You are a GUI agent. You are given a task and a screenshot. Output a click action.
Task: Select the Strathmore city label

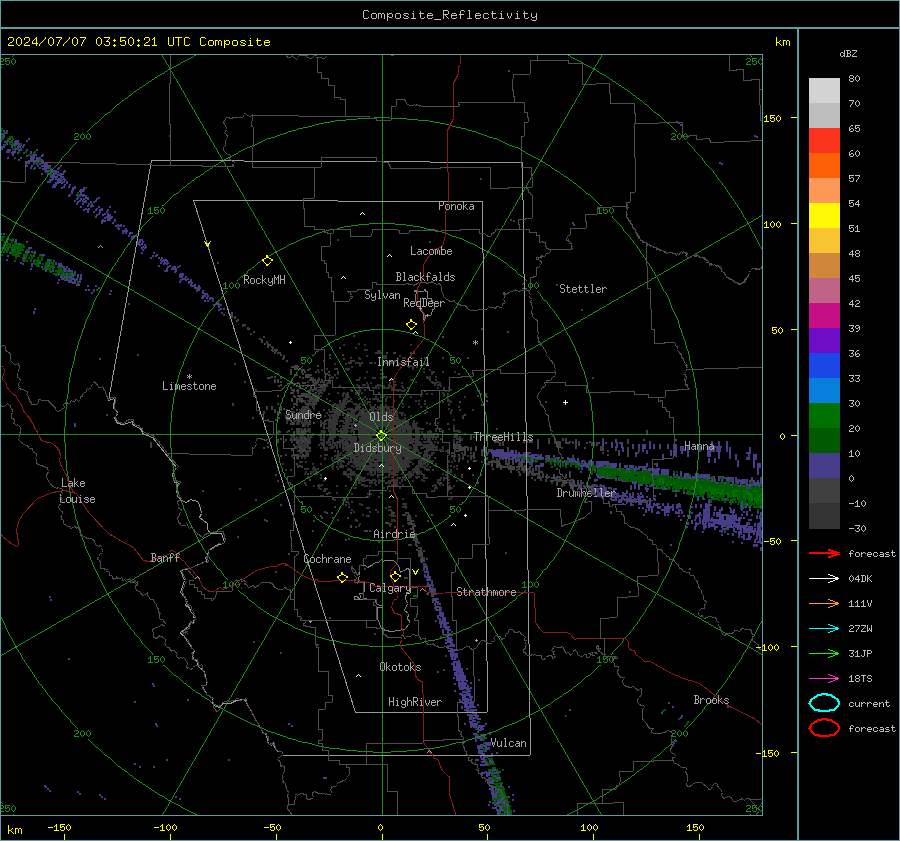(x=486, y=592)
